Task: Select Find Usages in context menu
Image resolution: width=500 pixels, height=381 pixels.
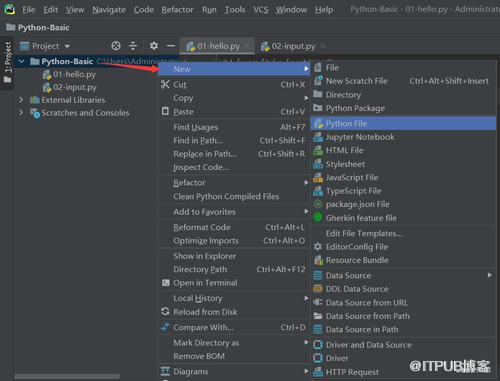Action: click(233, 127)
